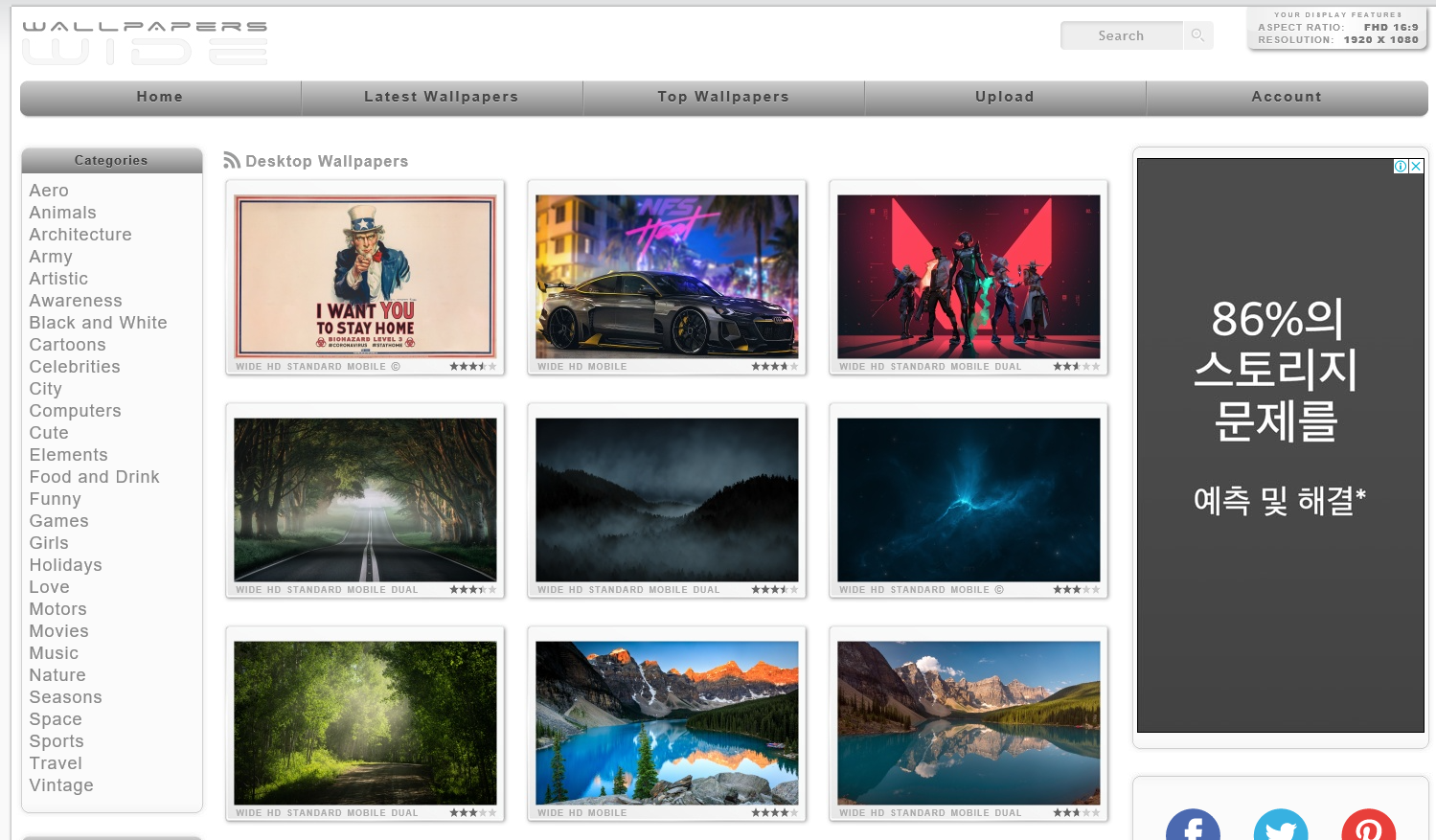Browse the Aero category
Image resolution: width=1436 pixels, height=840 pixels.
(49, 191)
